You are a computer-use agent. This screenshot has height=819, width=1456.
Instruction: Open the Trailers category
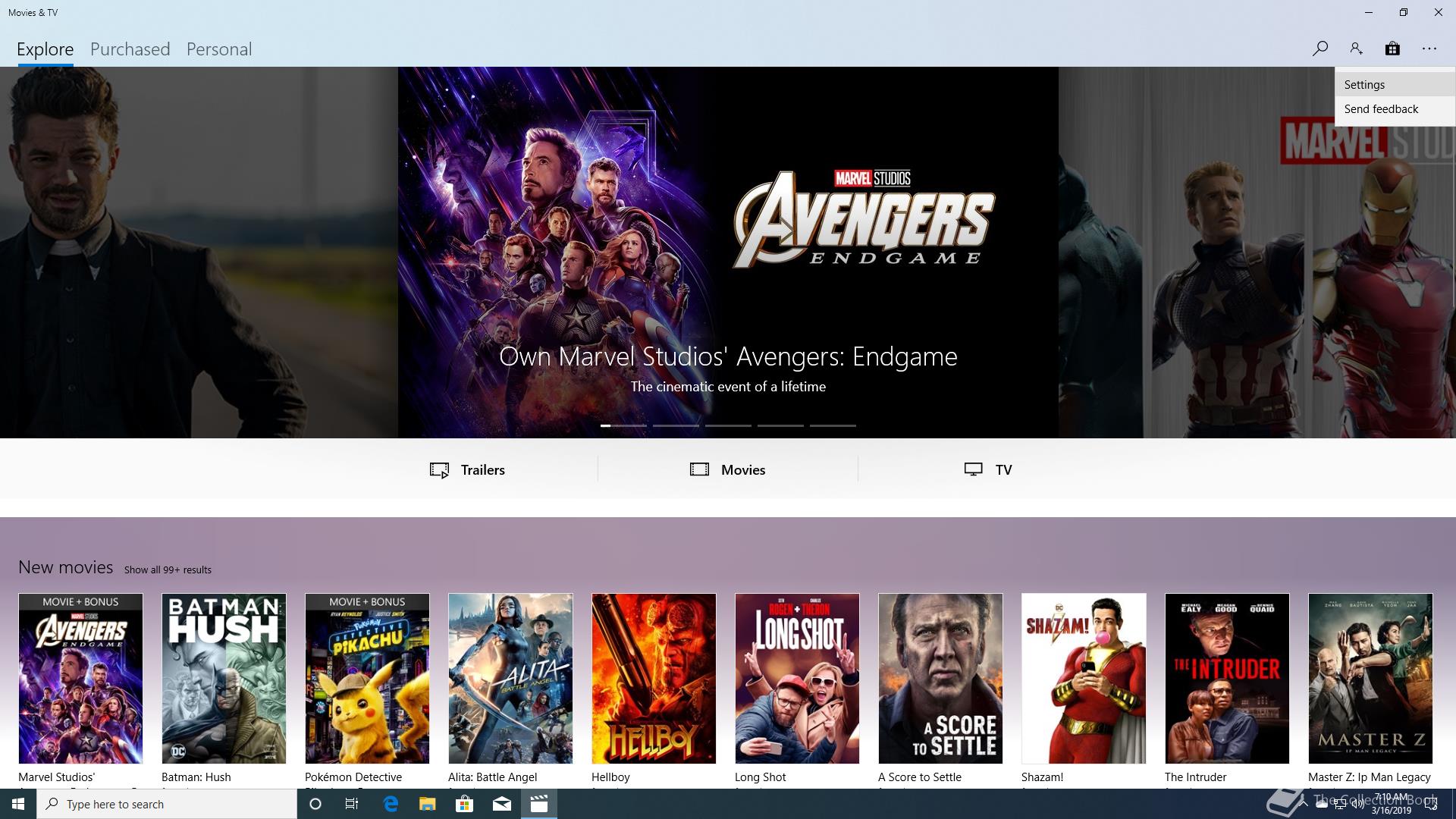click(467, 469)
